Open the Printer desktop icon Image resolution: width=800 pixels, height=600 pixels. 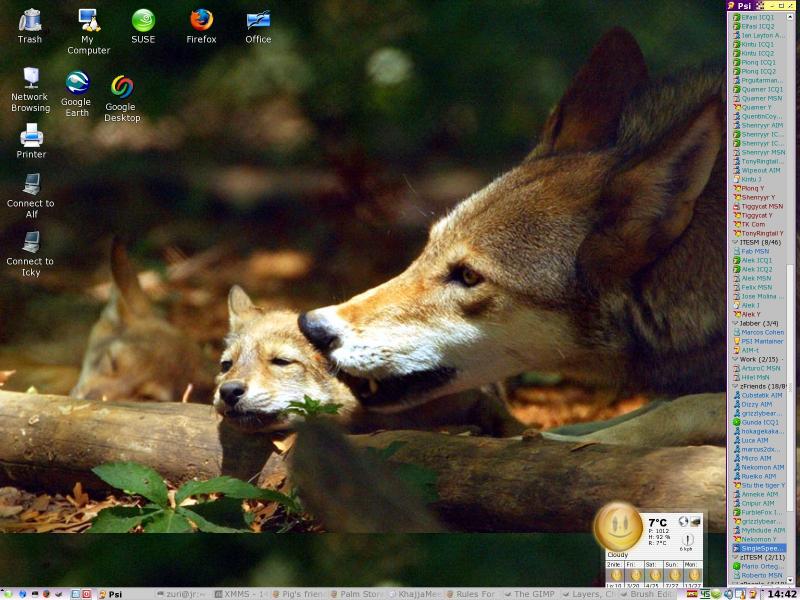[x=31, y=136]
